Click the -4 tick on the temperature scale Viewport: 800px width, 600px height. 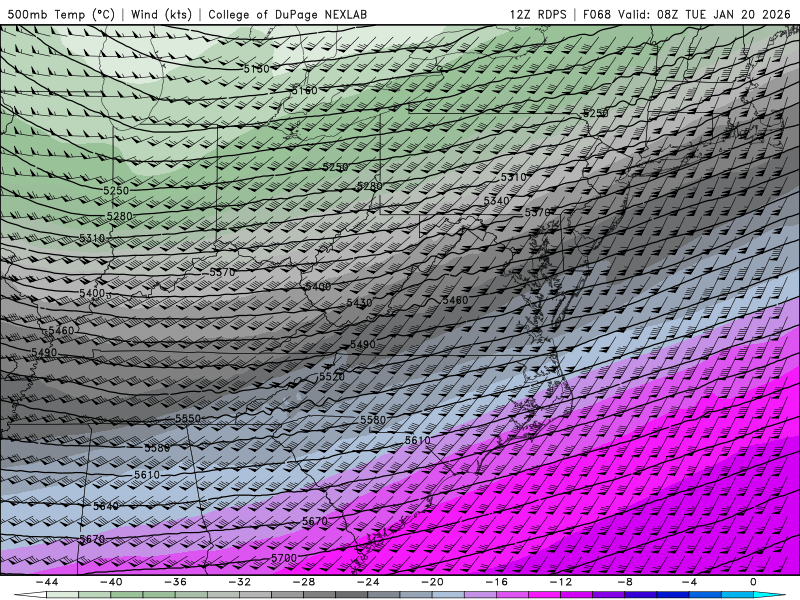pyautogui.click(x=690, y=582)
